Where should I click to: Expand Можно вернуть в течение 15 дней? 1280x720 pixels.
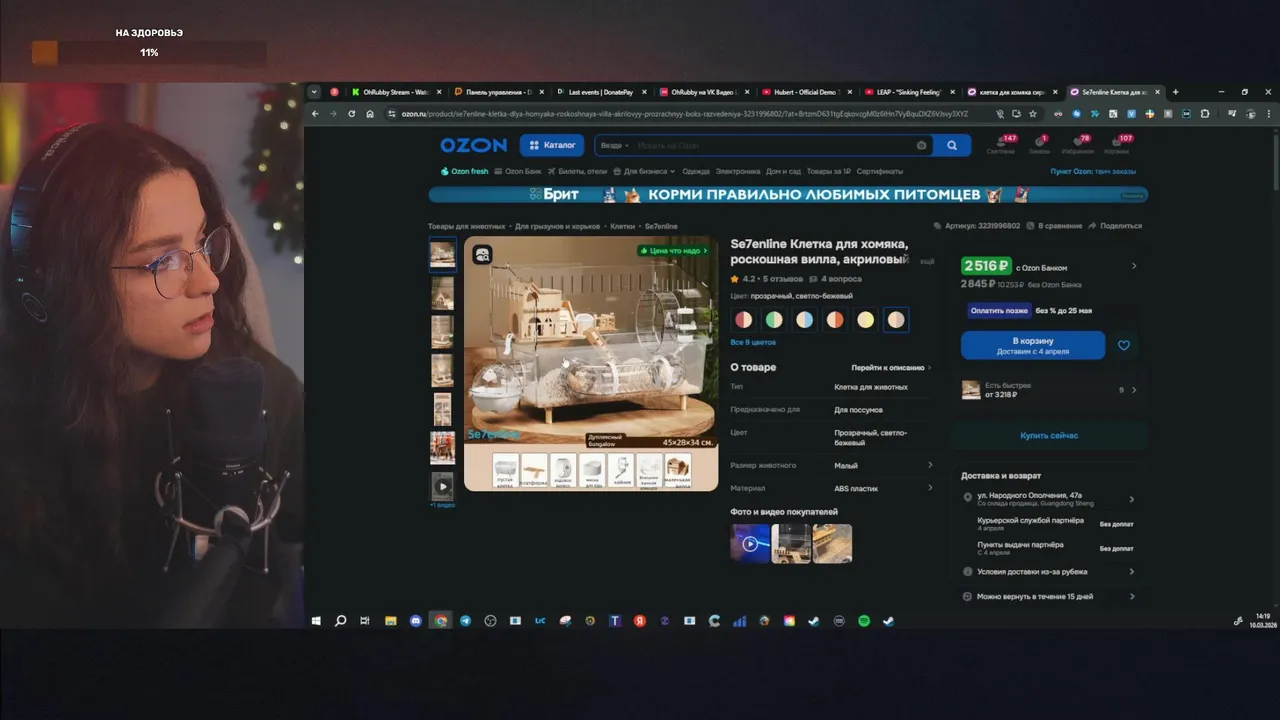click(1049, 596)
